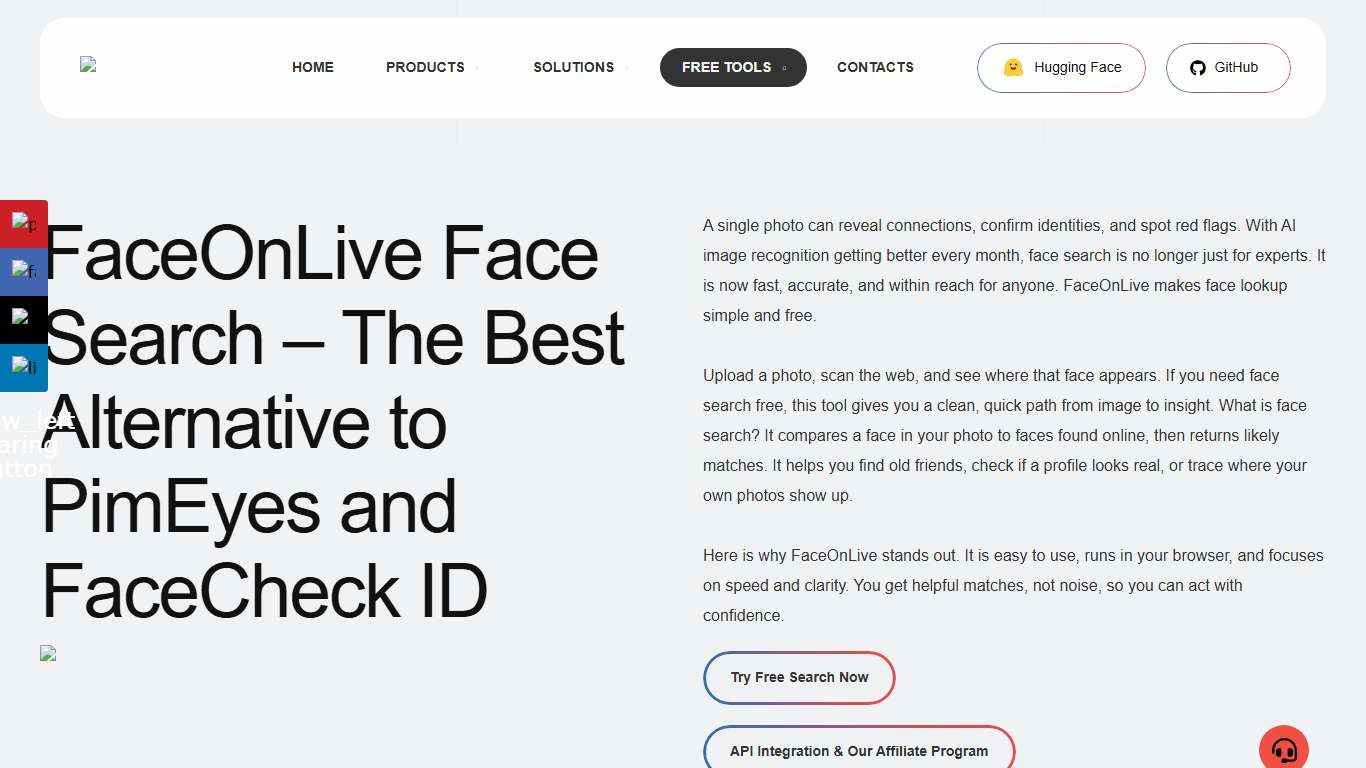Click the GitHub logo icon

point(1198,67)
